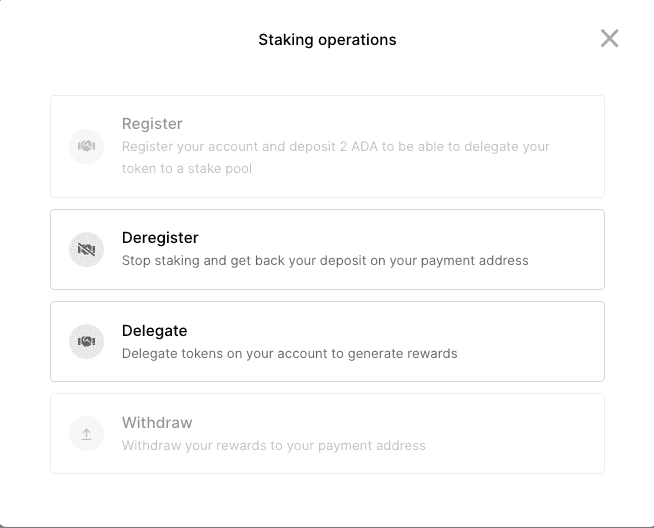654x528 pixels.
Task: Click 'Withdraw your rewards to your payment address' text
Action: tap(273, 445)
